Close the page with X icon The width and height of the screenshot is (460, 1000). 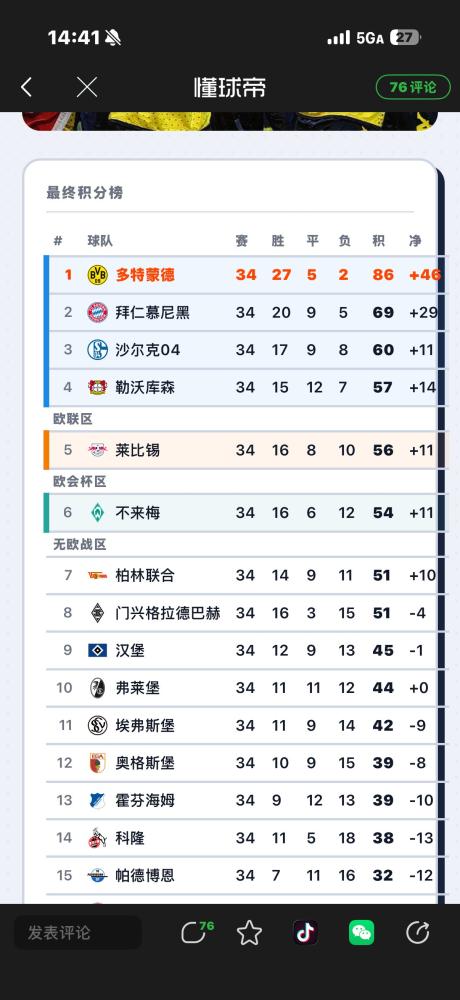87,87
